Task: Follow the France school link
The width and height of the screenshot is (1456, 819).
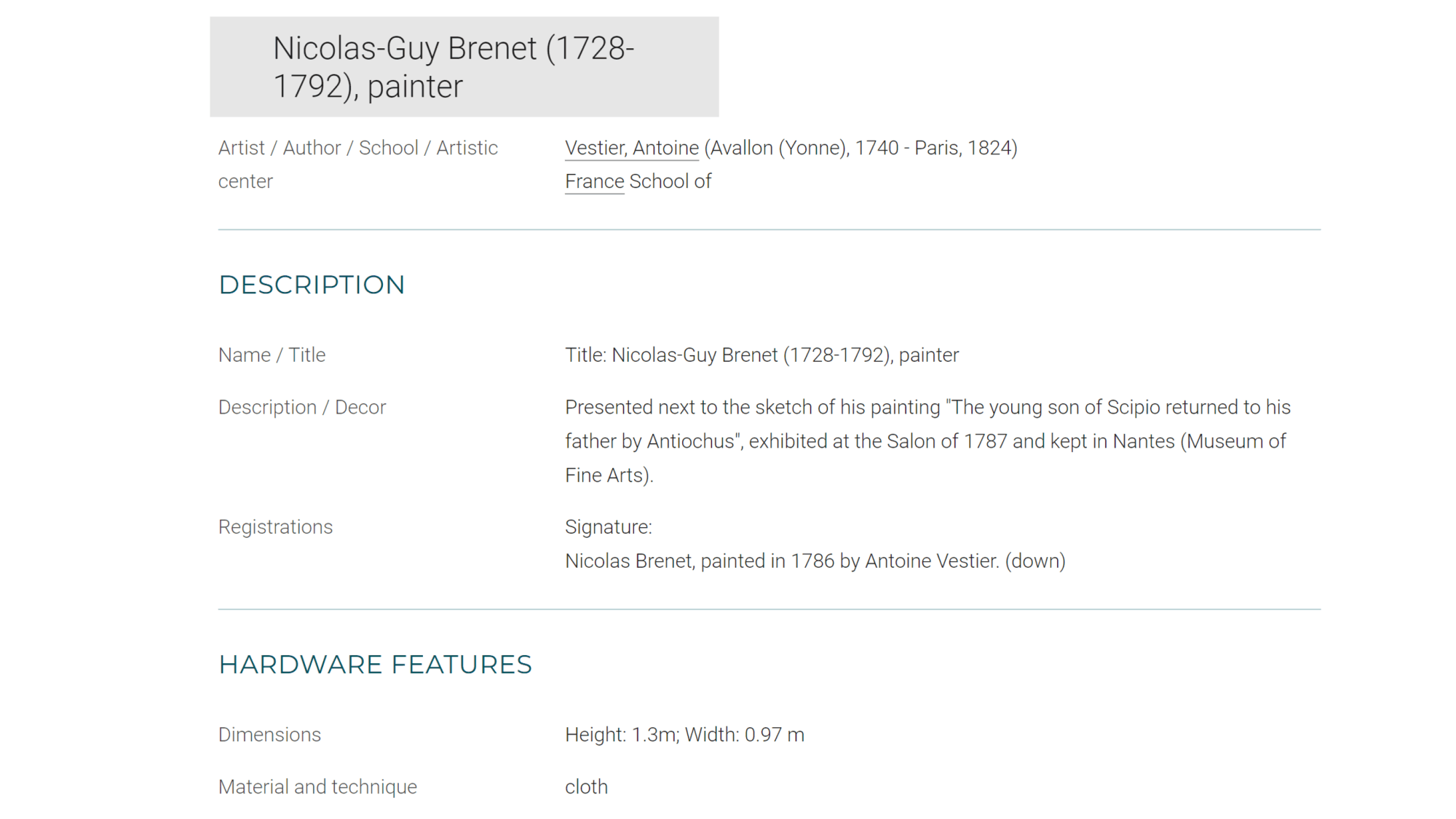Action: pos(595,181)
